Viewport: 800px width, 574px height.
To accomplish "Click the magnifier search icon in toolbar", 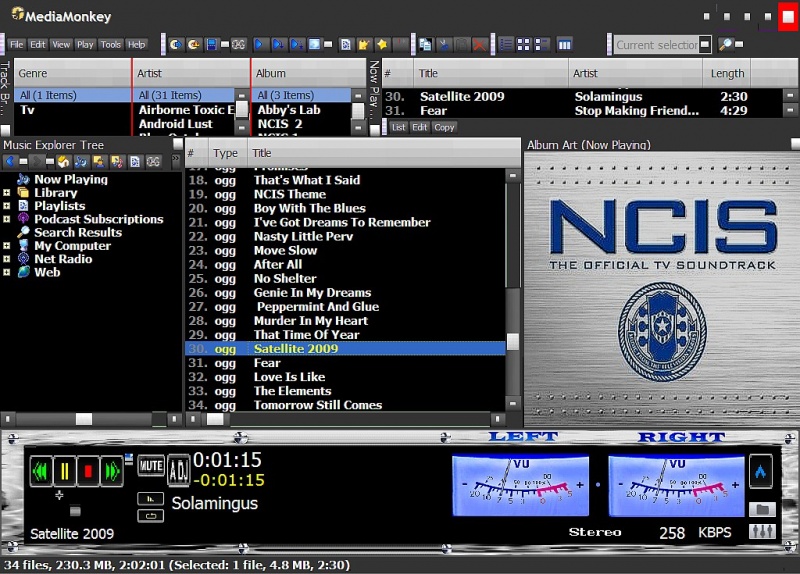I will [x=726, y=45].
